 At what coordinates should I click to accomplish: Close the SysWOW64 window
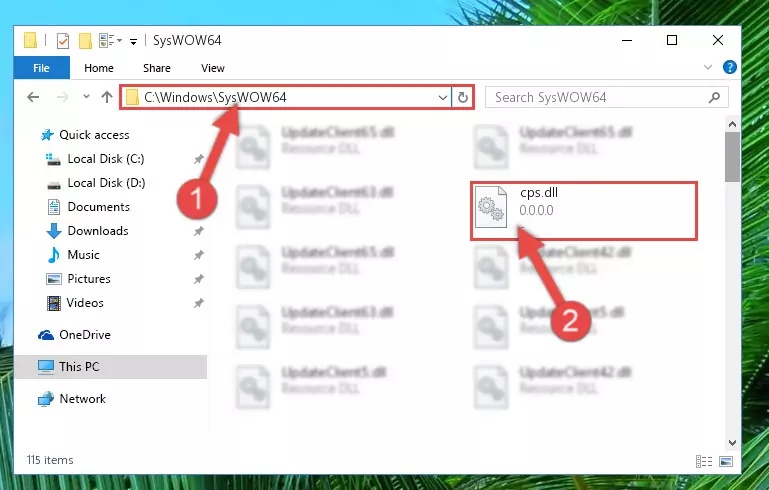pyautogui.click(x=718, y=40)
